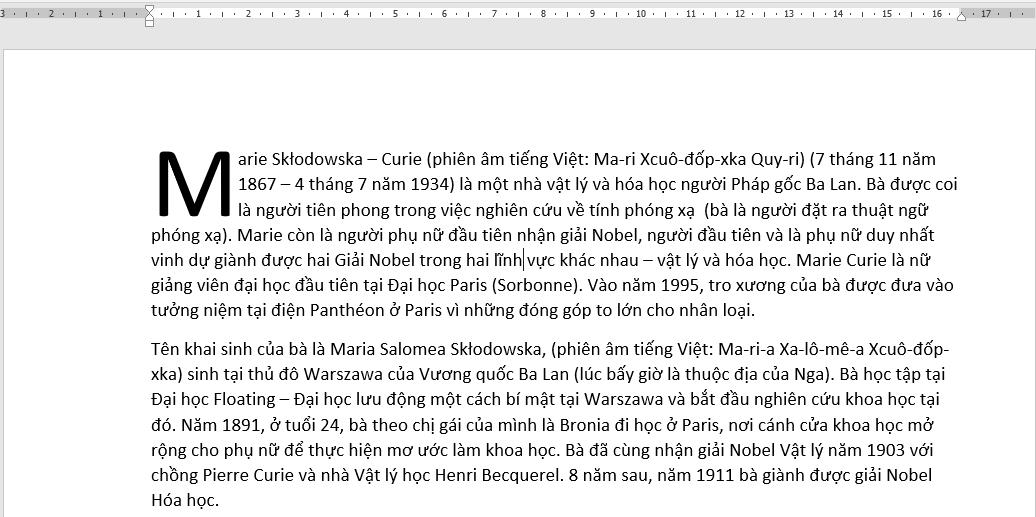Click the phrase "tro xương"
1036x517 pixels.
(x=745, y=286)
